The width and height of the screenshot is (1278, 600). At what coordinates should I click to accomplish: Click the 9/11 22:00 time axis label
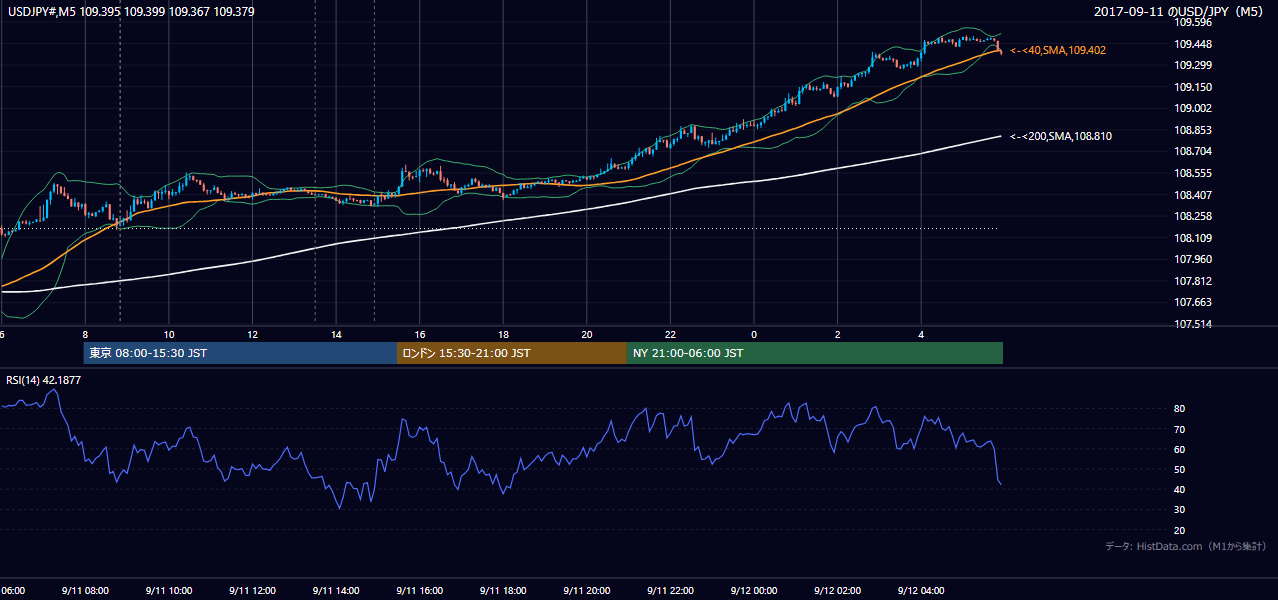point(670,591)
